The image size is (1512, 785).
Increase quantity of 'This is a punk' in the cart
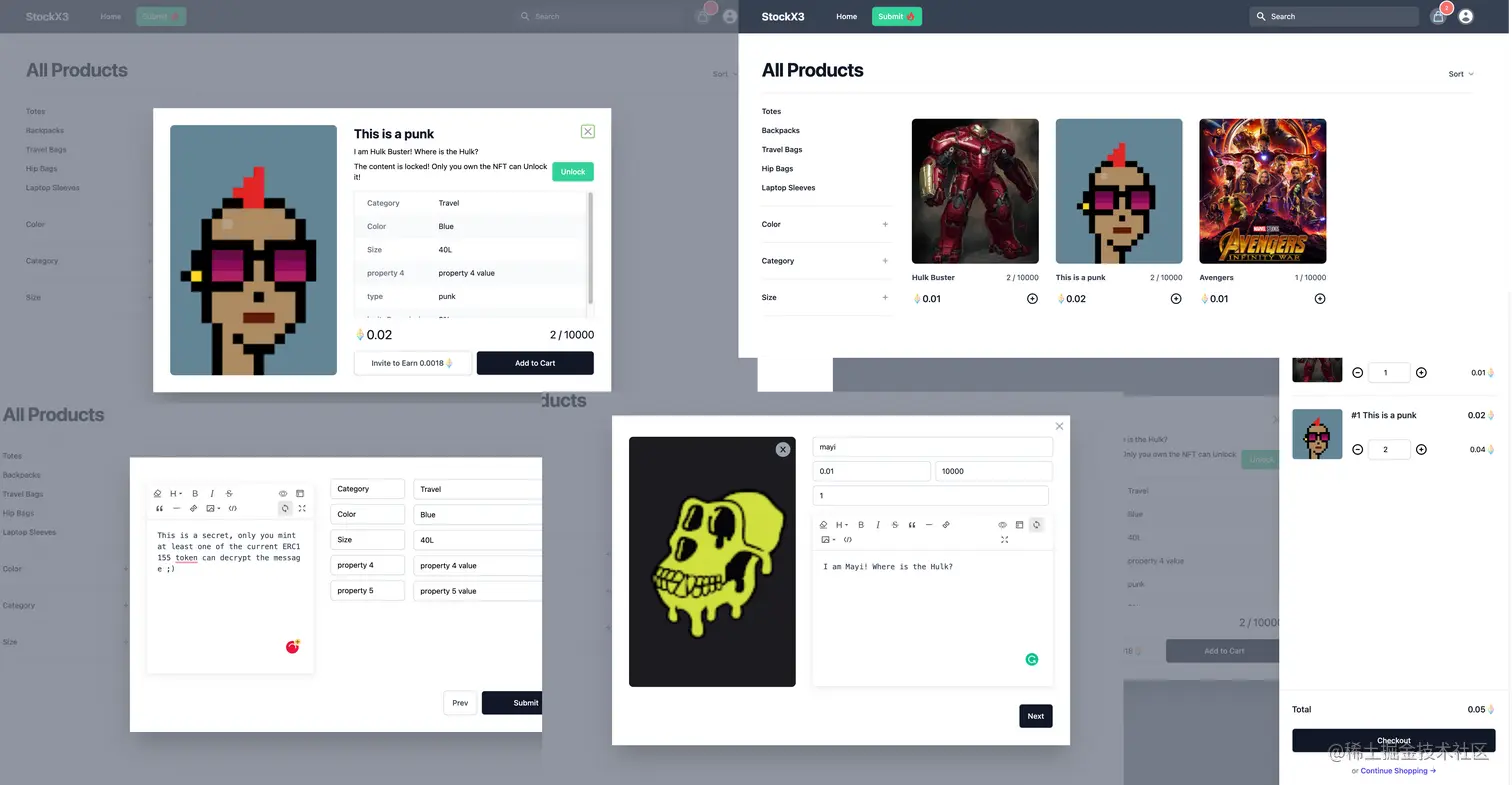click(x=1421, y=450)
